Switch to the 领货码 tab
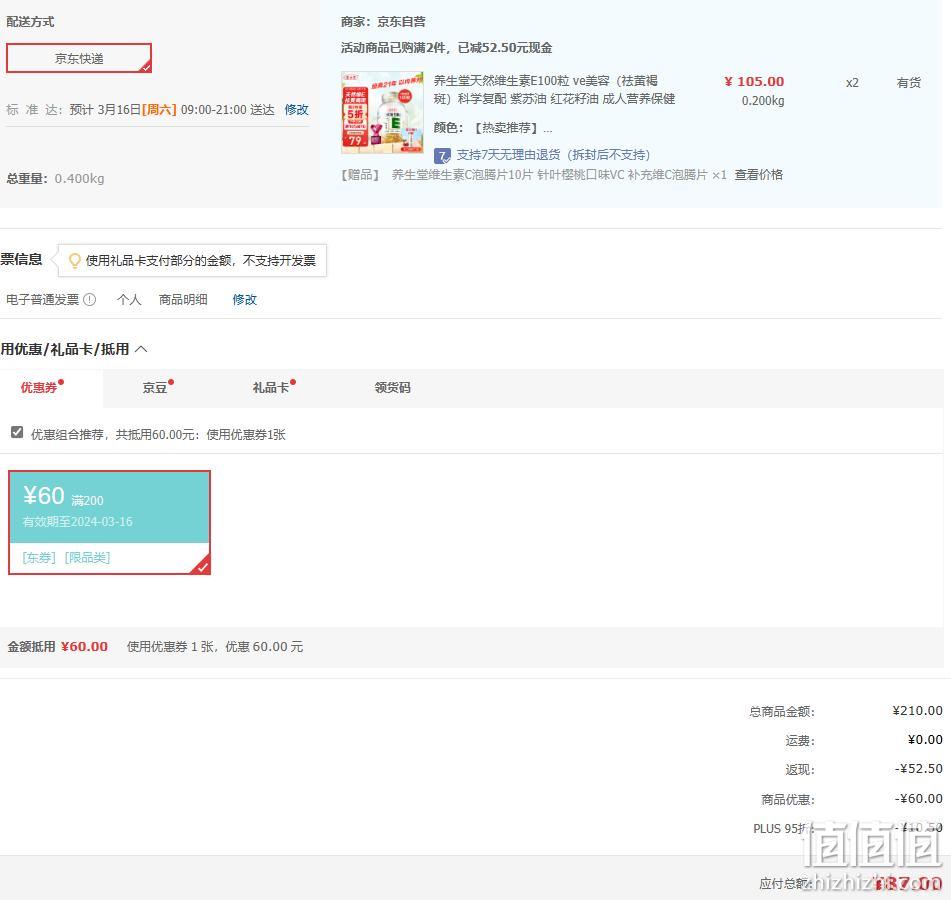Image resolution: width=951 pixels, height=900 pixels. [392, 388]
